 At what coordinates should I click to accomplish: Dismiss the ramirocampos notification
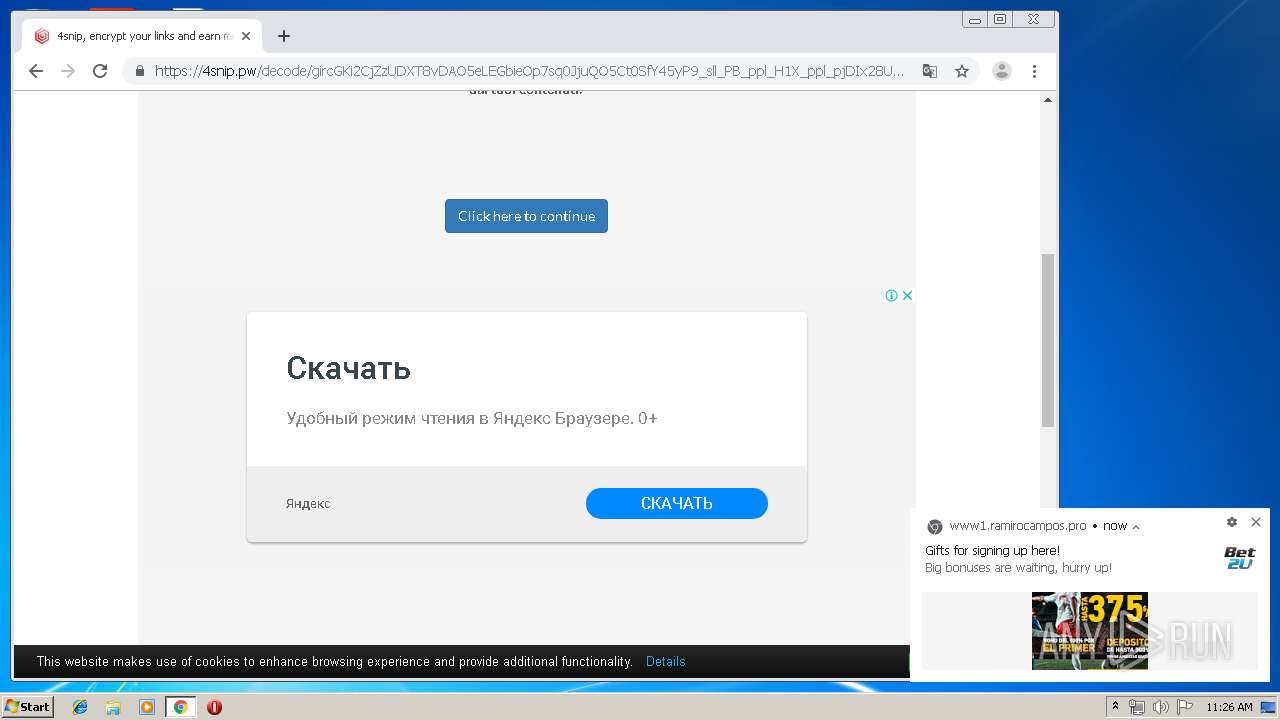[1256, 522]
